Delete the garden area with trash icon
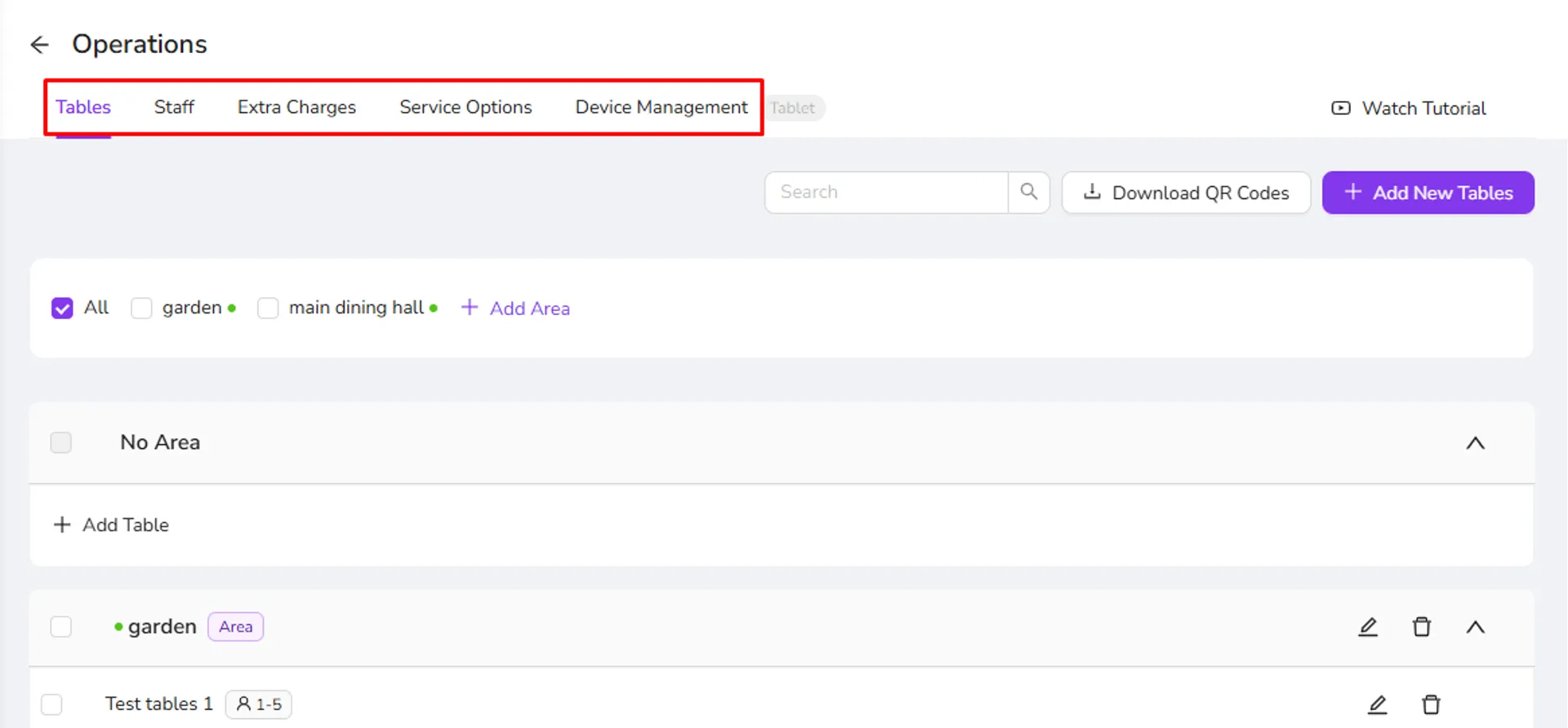This screenshot has width=1568, height=728. pyautogui.click(x=1422, y=627)
